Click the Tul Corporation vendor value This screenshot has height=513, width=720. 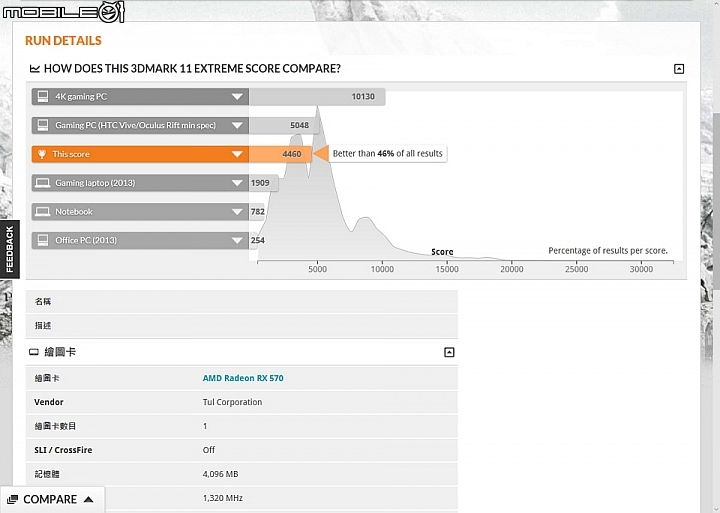pos(232,402)
